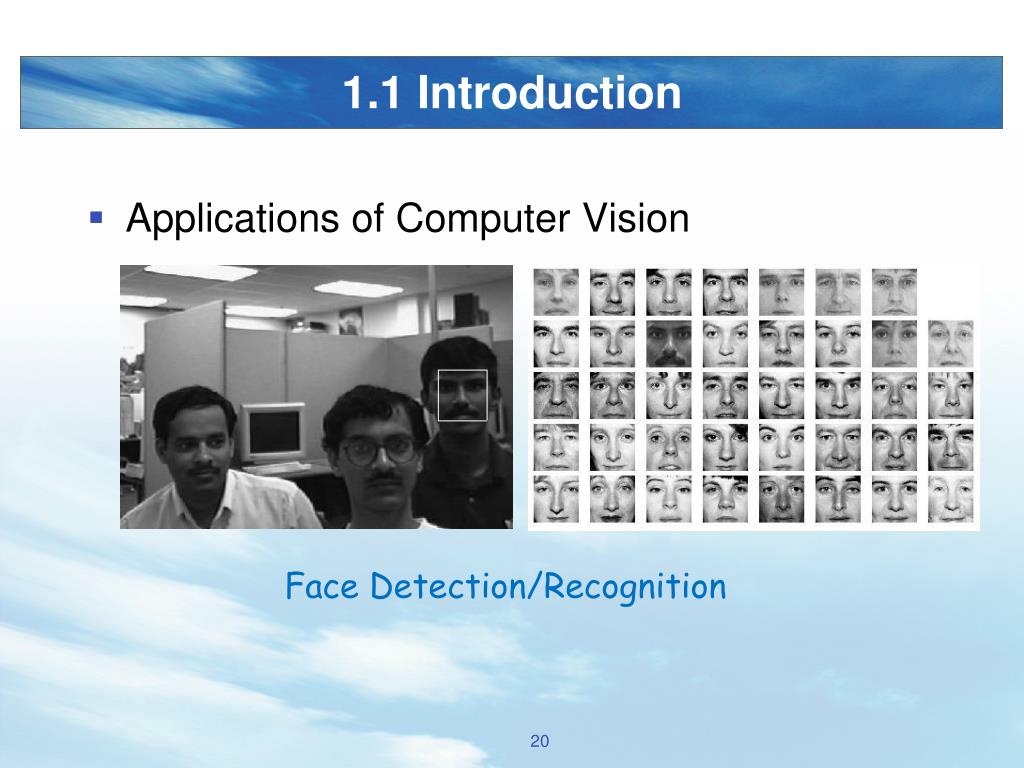Click the rightmost face in second row
The height and width of the screenshot is (768, 1024).
pyautogui.click(x=950, y=344)
